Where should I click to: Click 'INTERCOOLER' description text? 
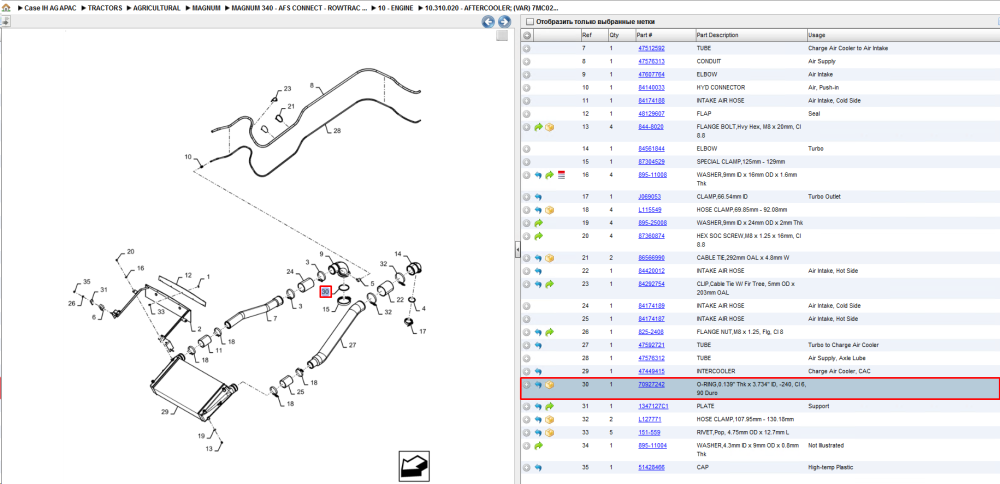click(716, 371)
